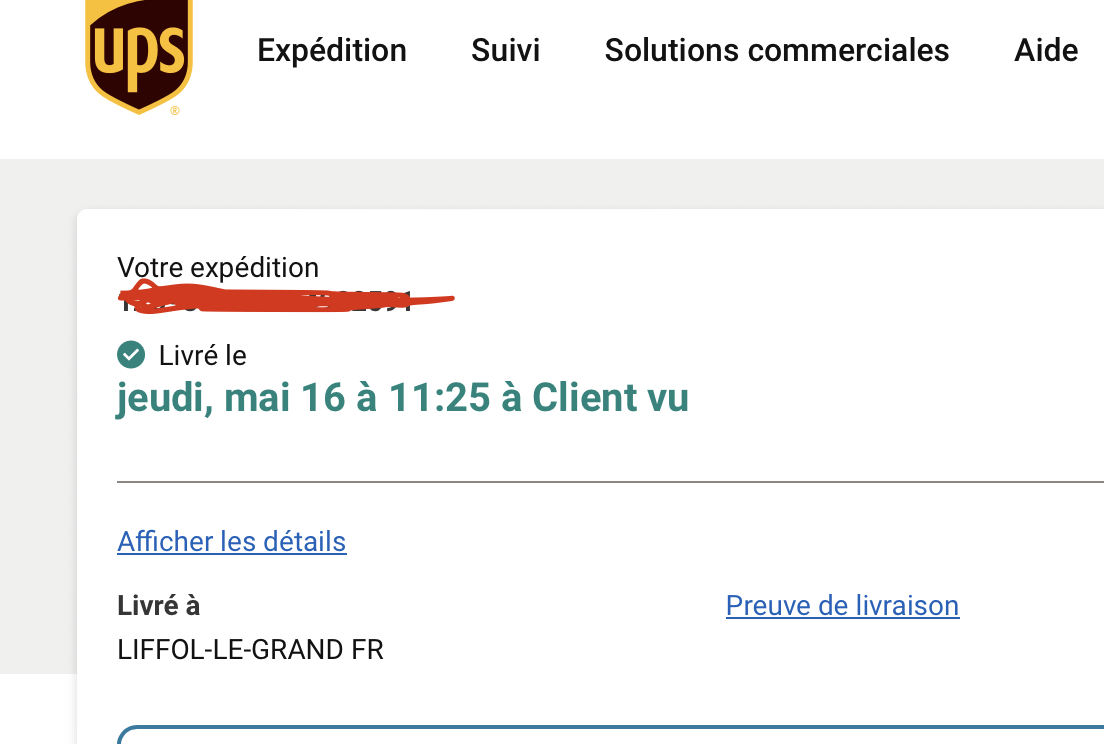The width and height of the screenshot is (1104, 744).
Task: Click the Client vu text in heading
Action: tap(610, 398)
